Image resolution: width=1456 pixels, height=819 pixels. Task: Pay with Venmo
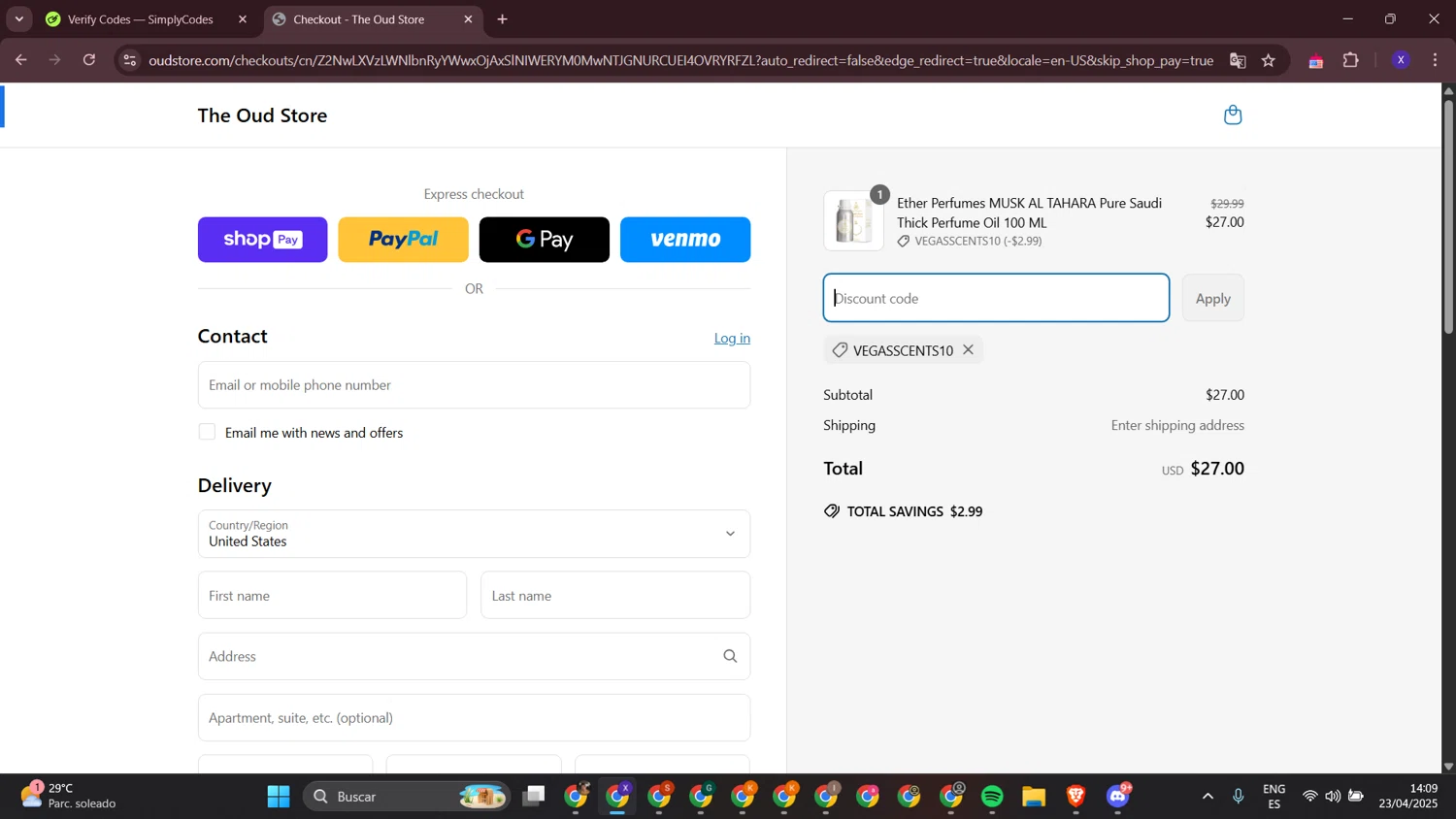click(x=685, y=240)
